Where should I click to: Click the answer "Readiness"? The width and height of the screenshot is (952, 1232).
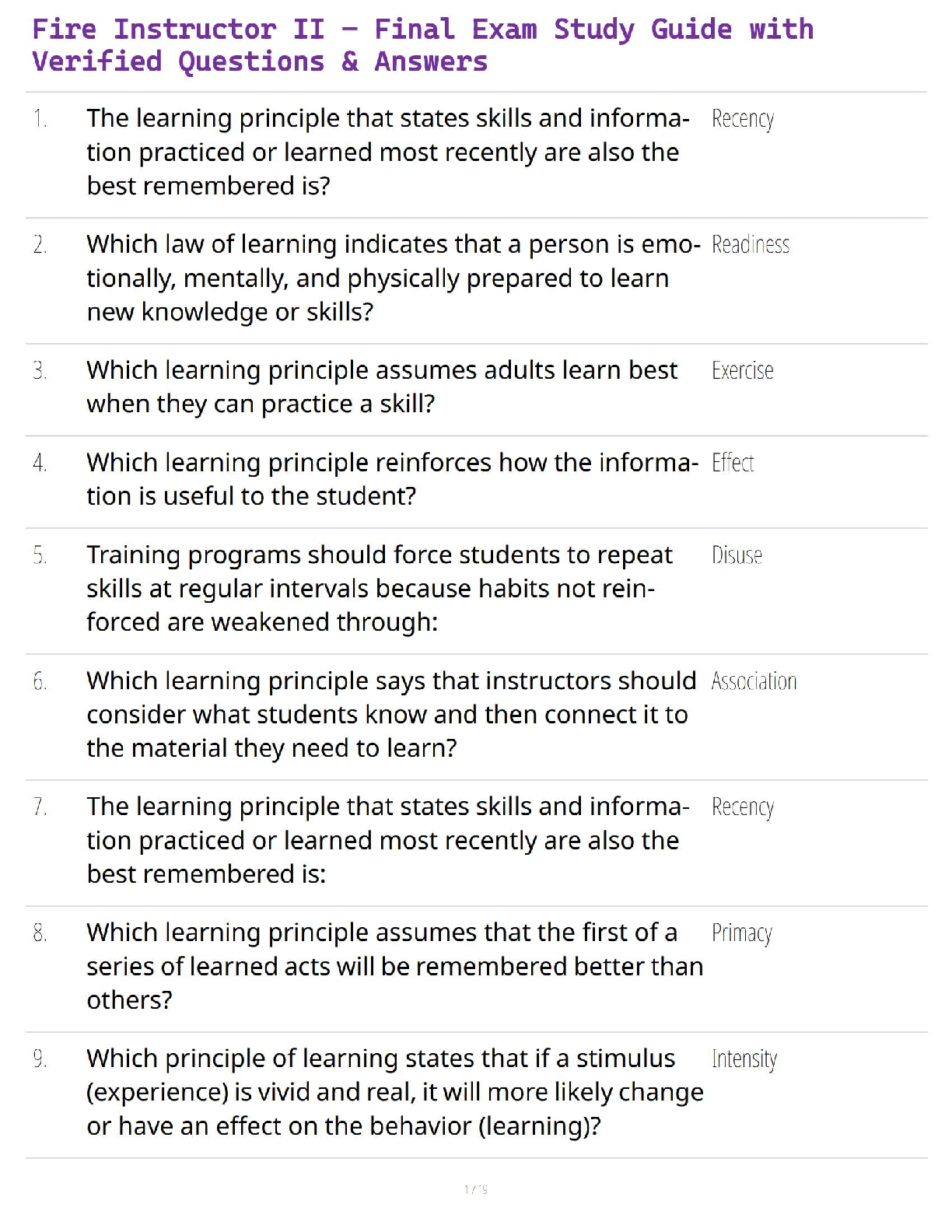(750, 245)
